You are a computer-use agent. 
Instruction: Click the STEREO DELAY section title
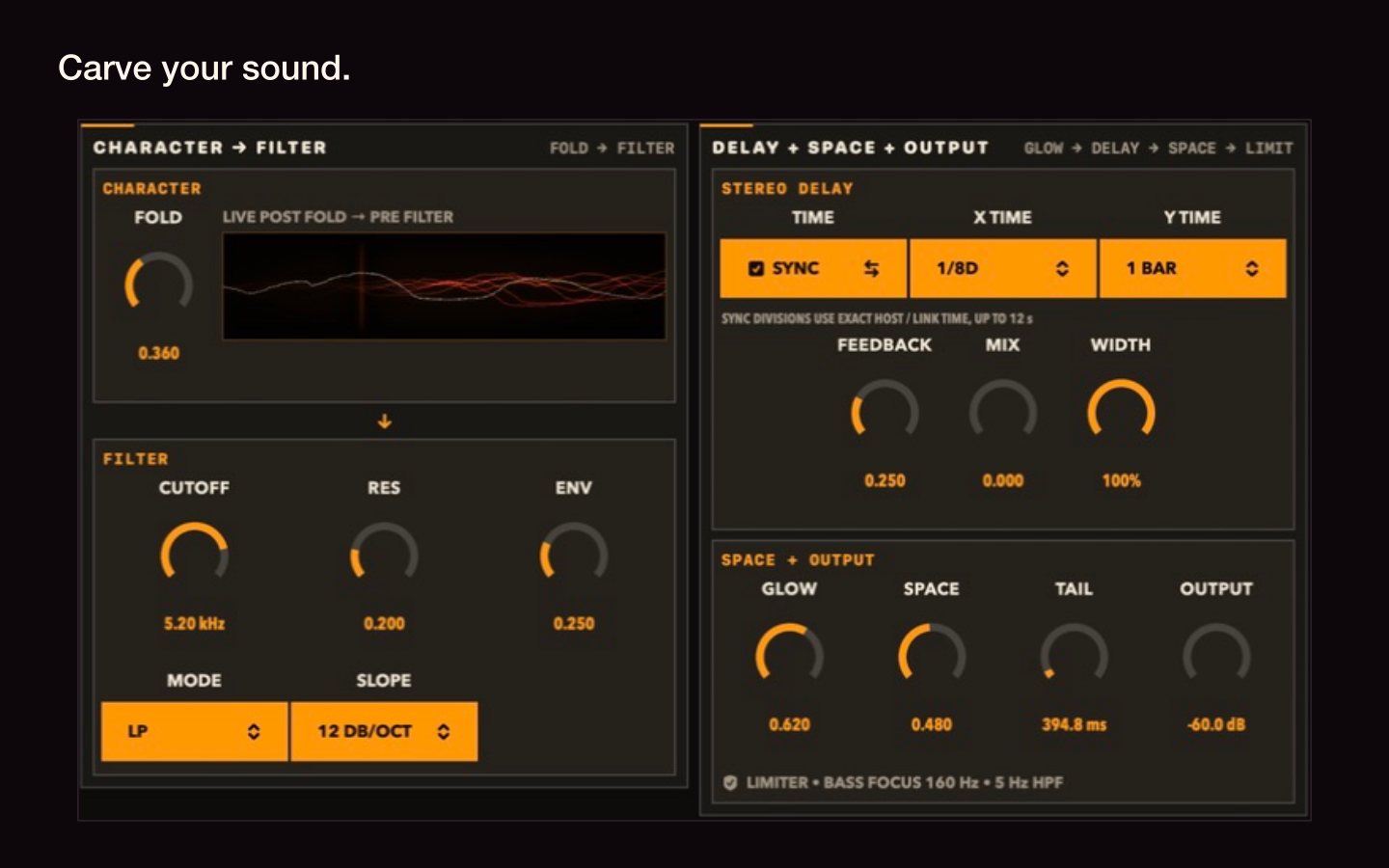tap(787, 188)
